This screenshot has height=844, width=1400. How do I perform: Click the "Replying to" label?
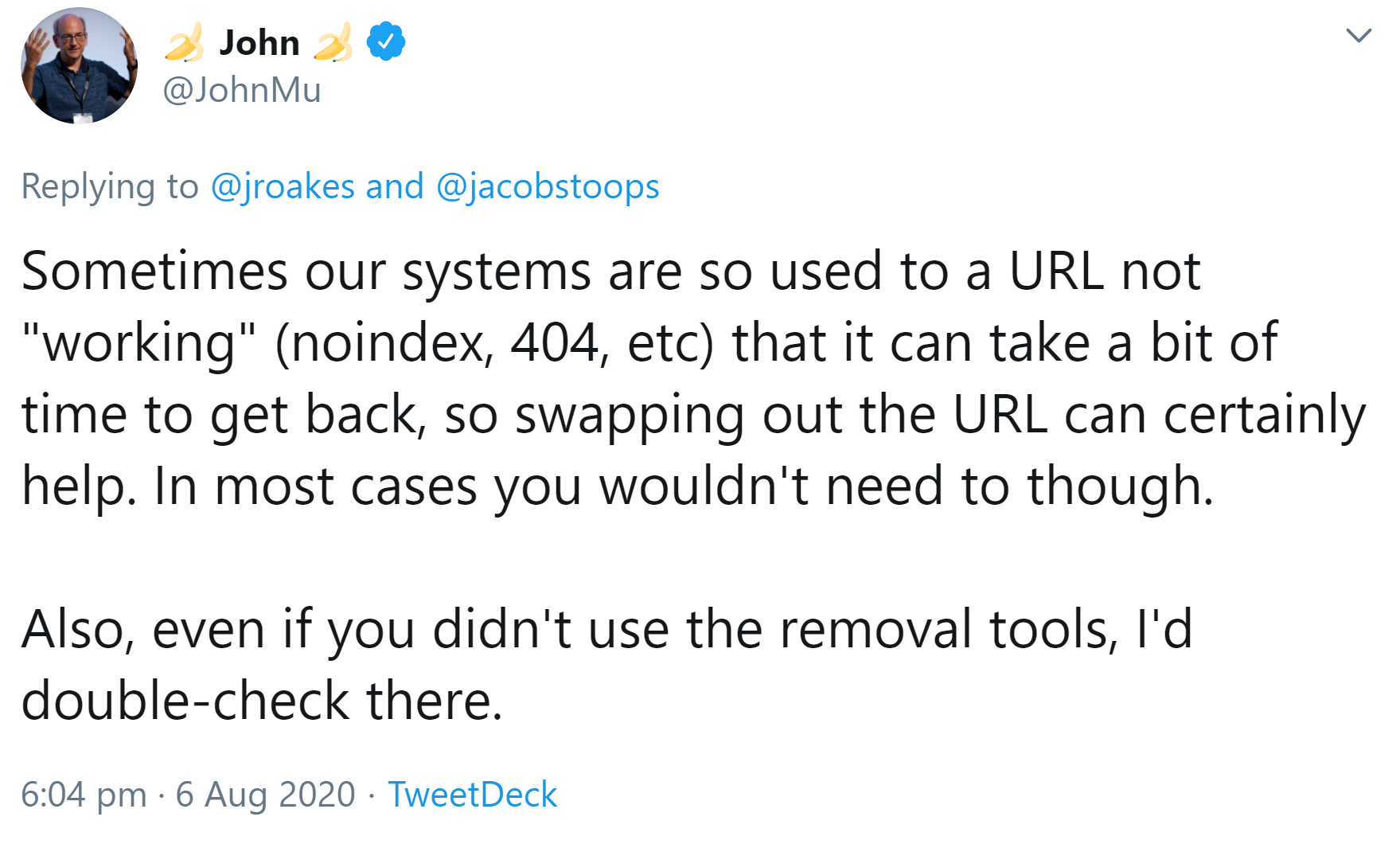(x=110, y=187)
